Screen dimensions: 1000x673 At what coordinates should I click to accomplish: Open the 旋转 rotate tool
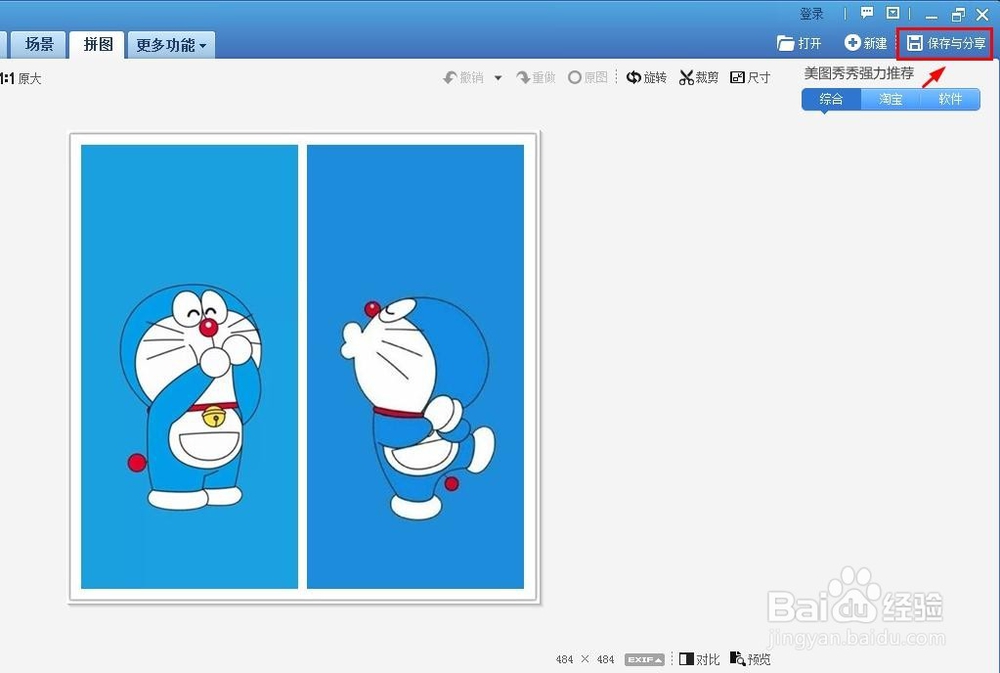click(646, 77)
